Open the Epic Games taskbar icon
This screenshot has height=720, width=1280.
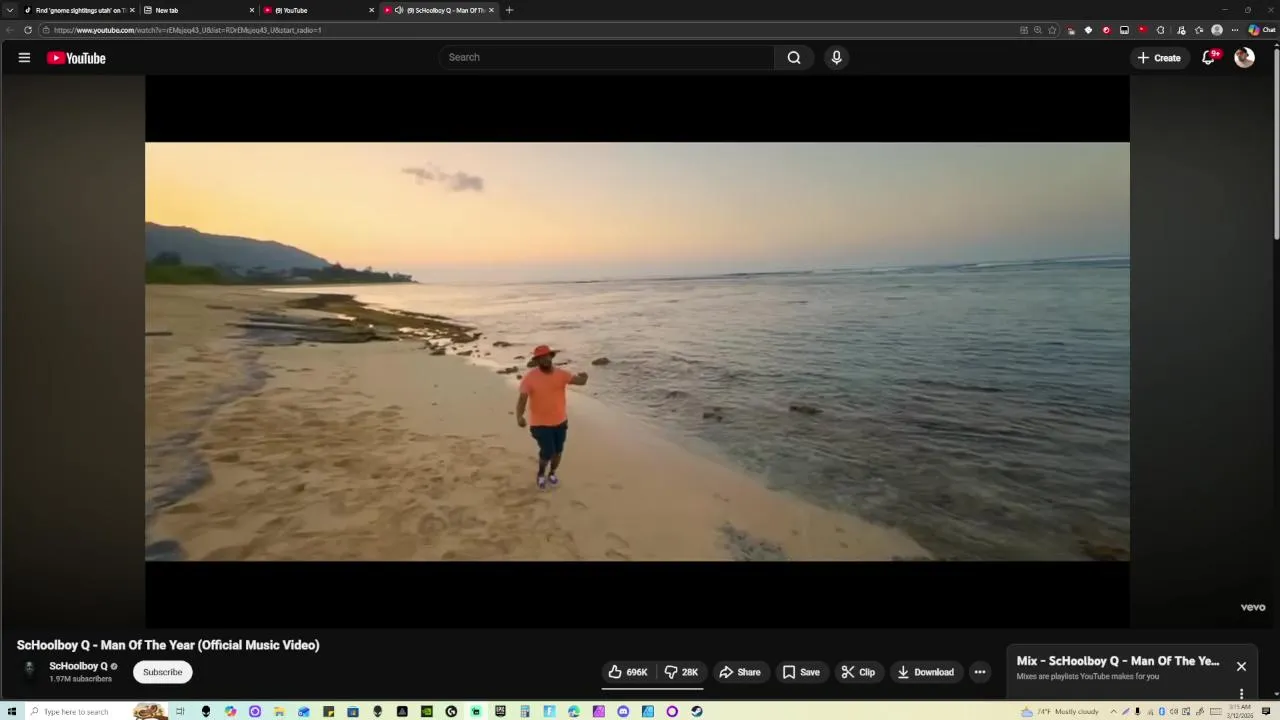coord(500,711)
